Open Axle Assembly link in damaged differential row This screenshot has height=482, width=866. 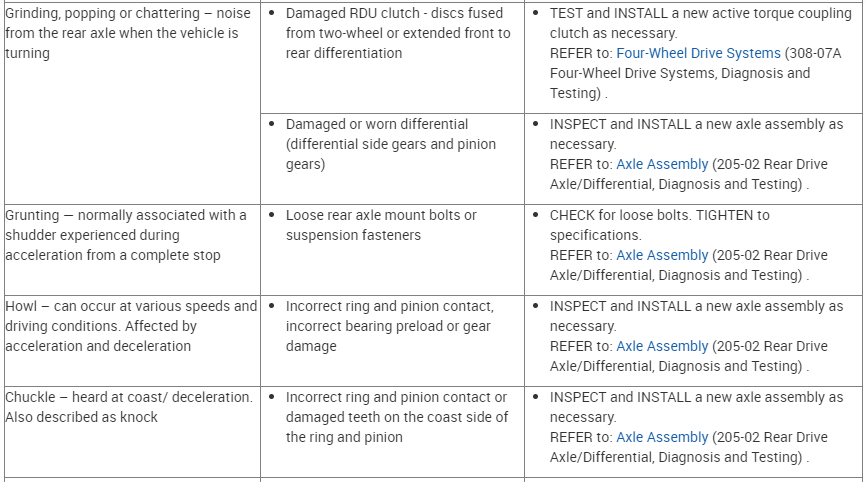(x=662, y=164)
